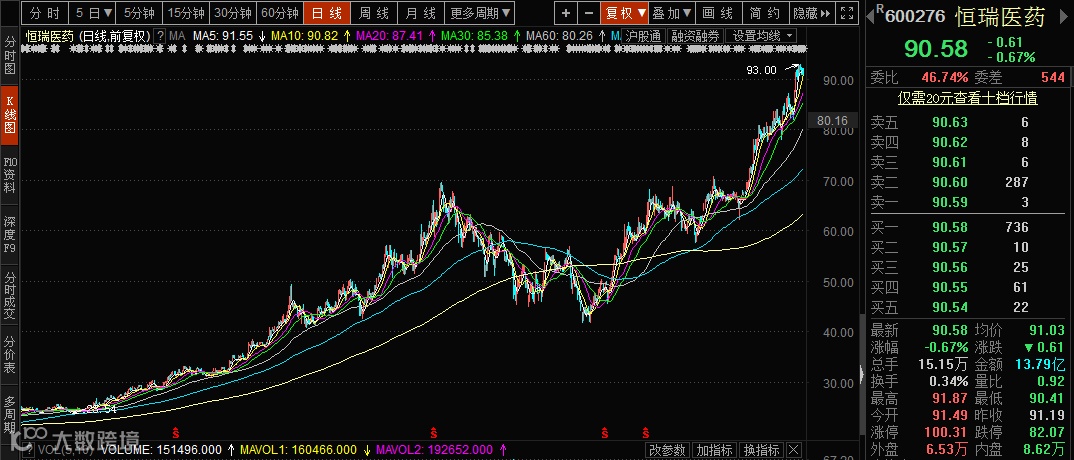Click the MA60: 80.26 label
The height and width of the screenshot is (460, 1074).
pos(559,36)
